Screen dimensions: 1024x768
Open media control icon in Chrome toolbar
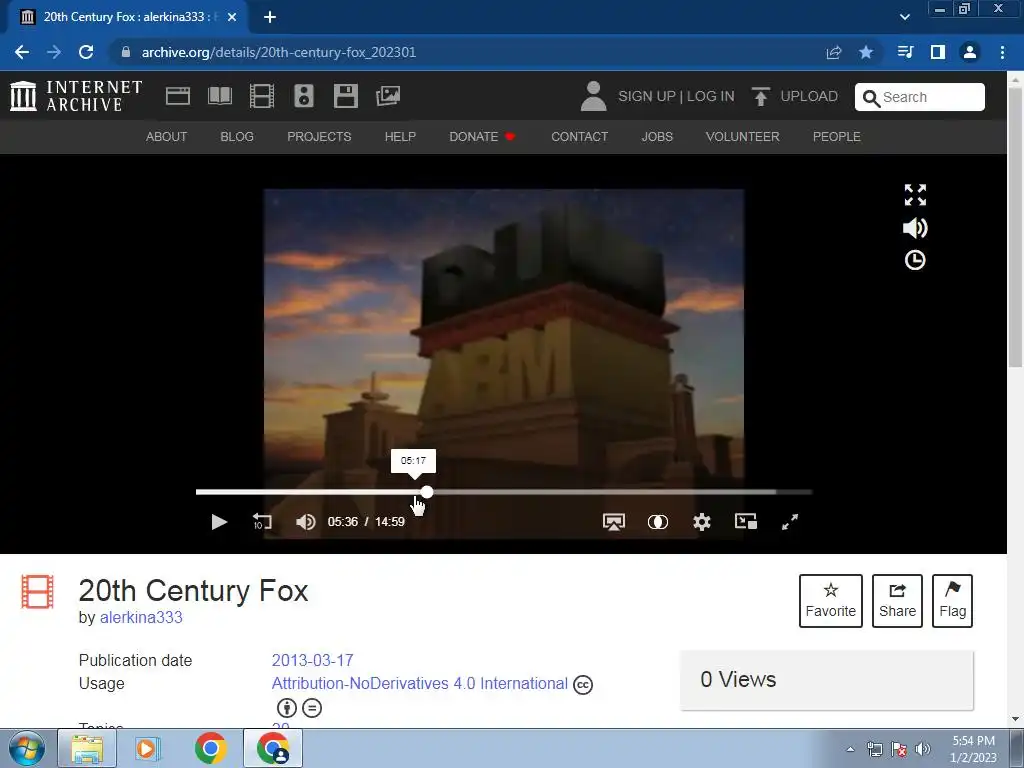[905, 52]
